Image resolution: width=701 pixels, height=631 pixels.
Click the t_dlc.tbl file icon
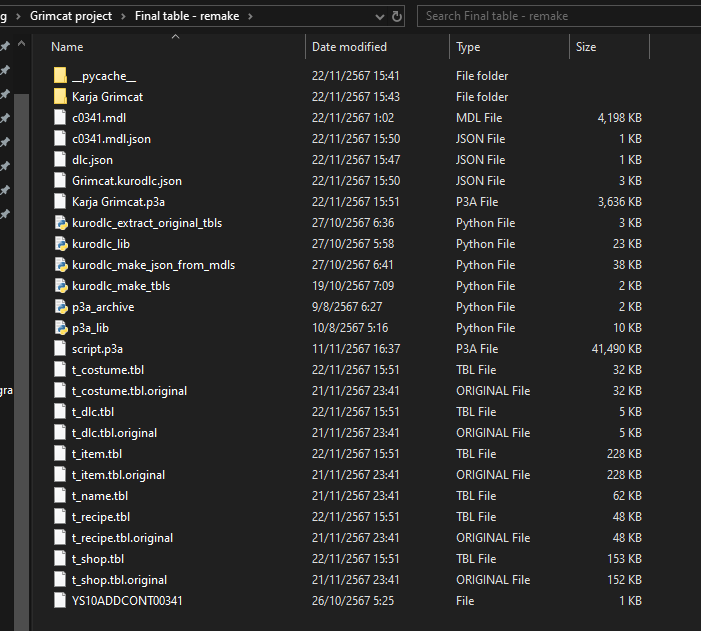(60, 412)
